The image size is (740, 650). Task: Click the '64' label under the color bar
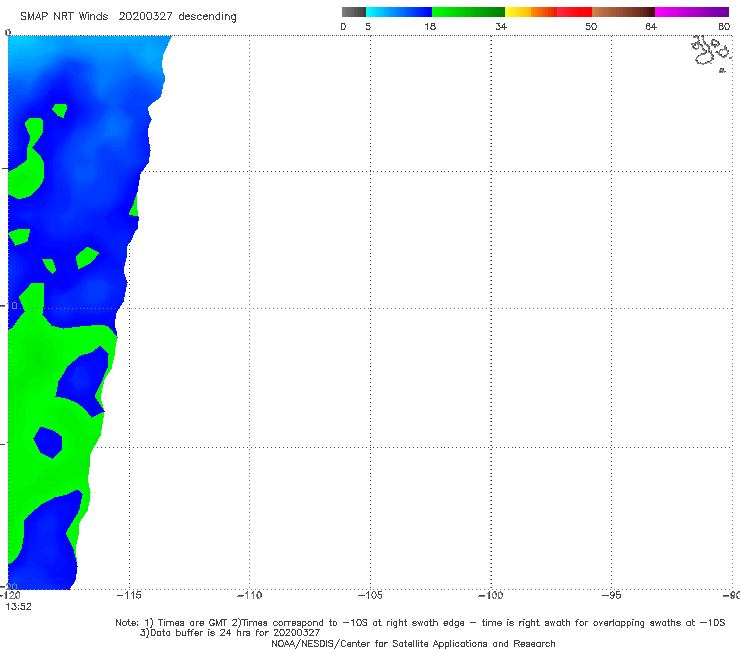coord(651,26)
